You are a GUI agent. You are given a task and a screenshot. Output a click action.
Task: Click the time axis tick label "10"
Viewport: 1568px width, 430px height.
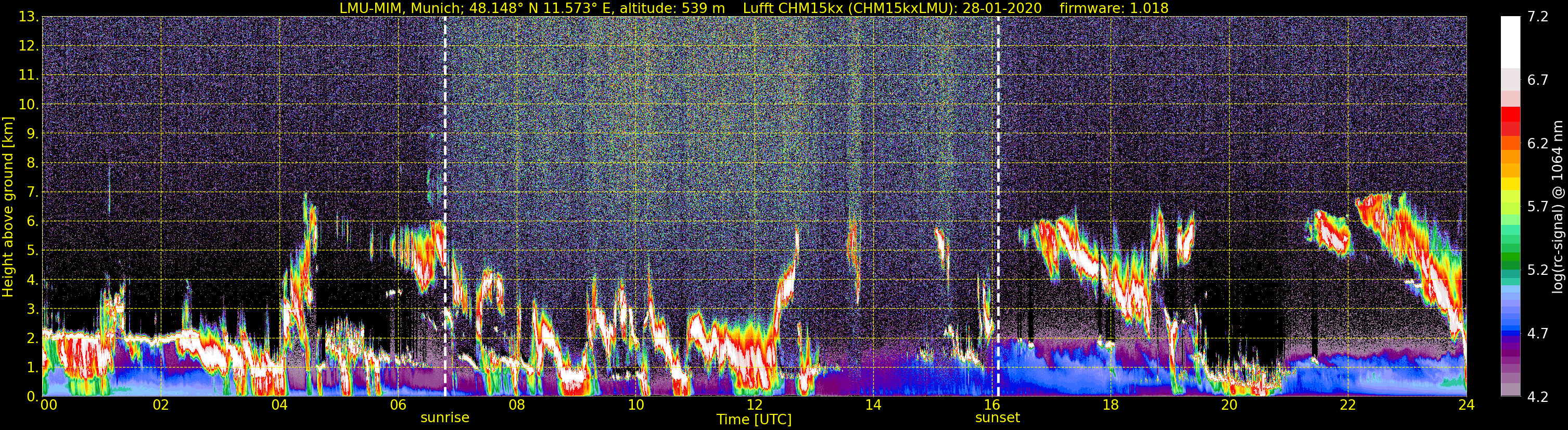(x=635, y=406)
